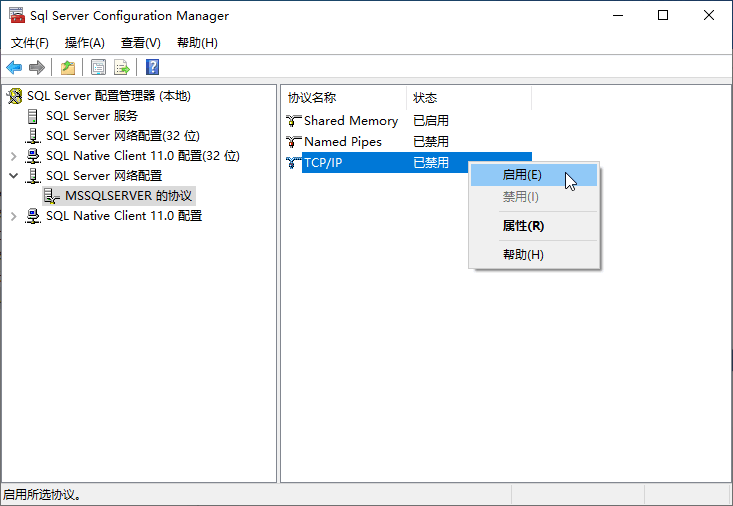Click the 已禁用 status of TCP/IP
The height and width of the screenshot is (506, 733).
point(431,163)
